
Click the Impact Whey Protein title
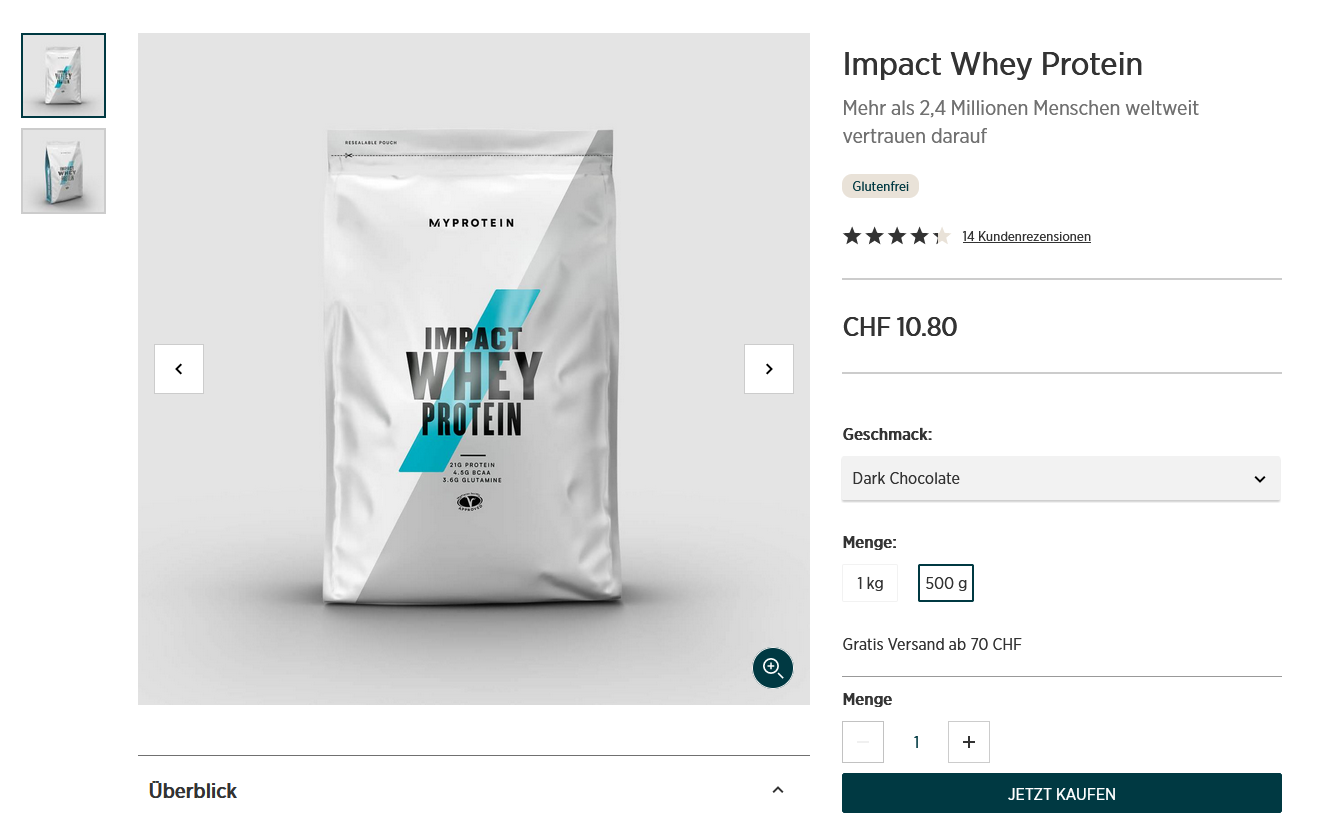992,64
